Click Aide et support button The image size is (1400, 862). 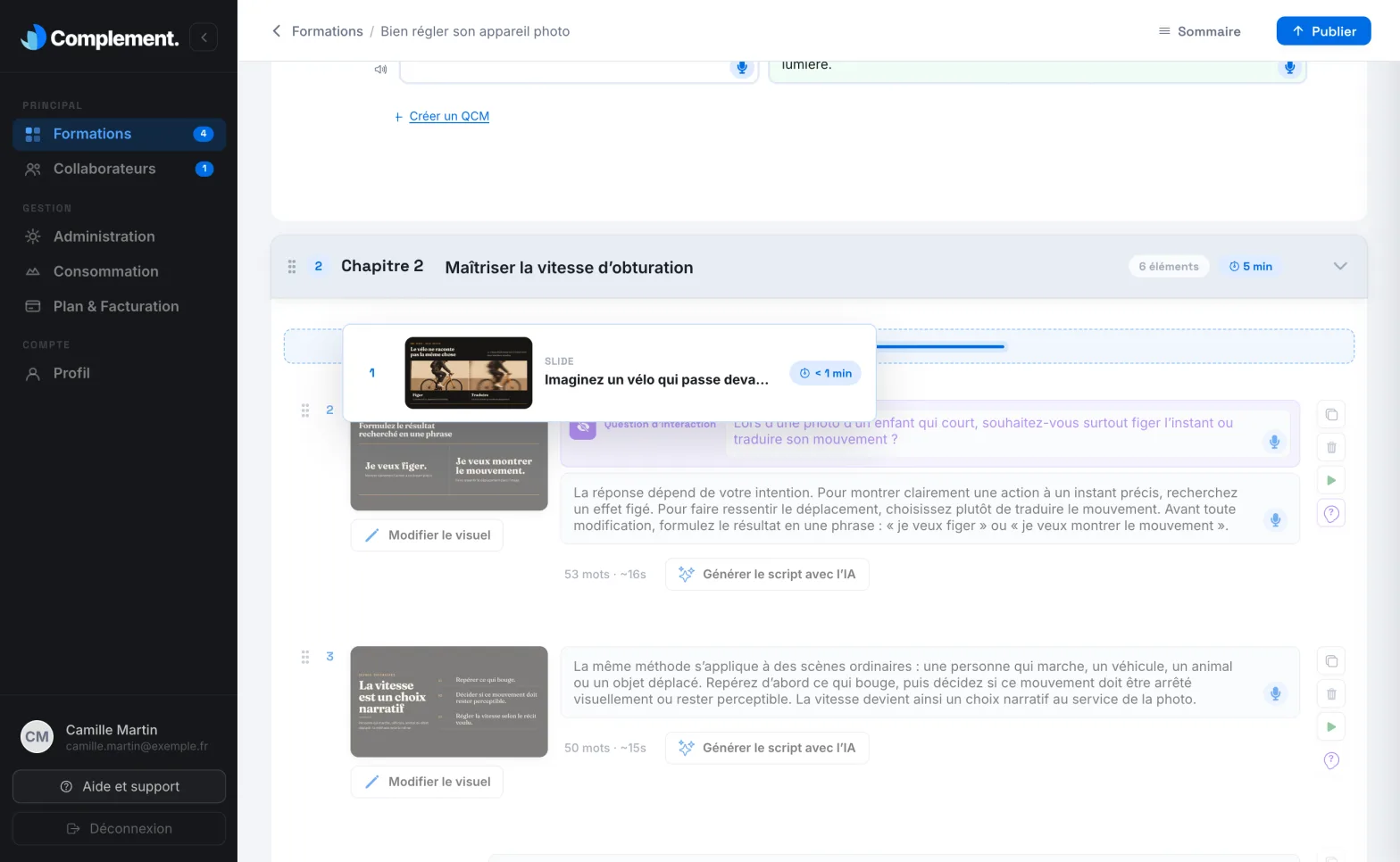coord(119,786)
